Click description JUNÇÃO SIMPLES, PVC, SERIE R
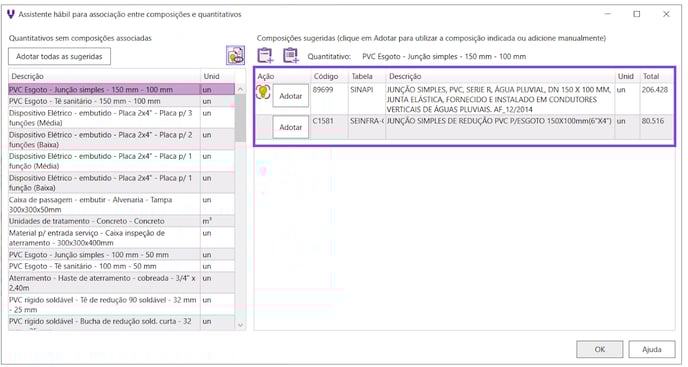This screenshot has width=688, height=367. point(499,100)
